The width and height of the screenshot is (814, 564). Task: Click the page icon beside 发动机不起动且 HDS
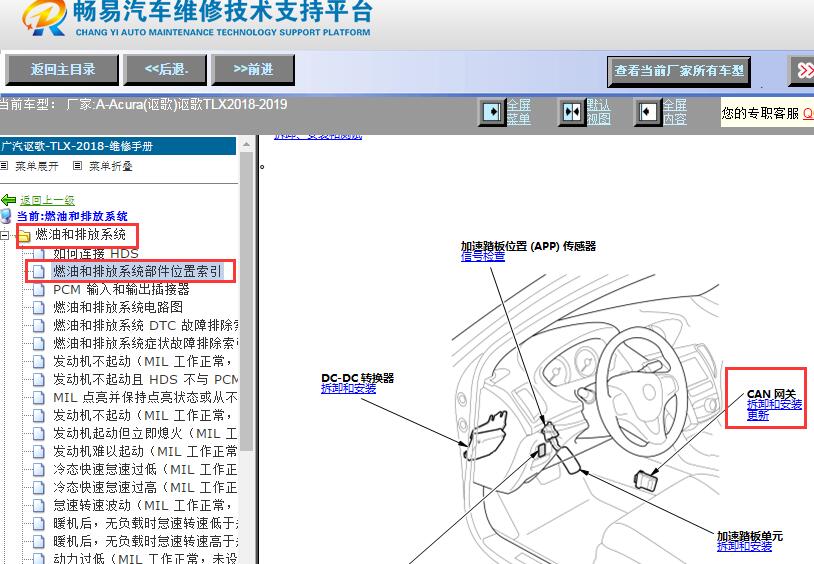39,380
